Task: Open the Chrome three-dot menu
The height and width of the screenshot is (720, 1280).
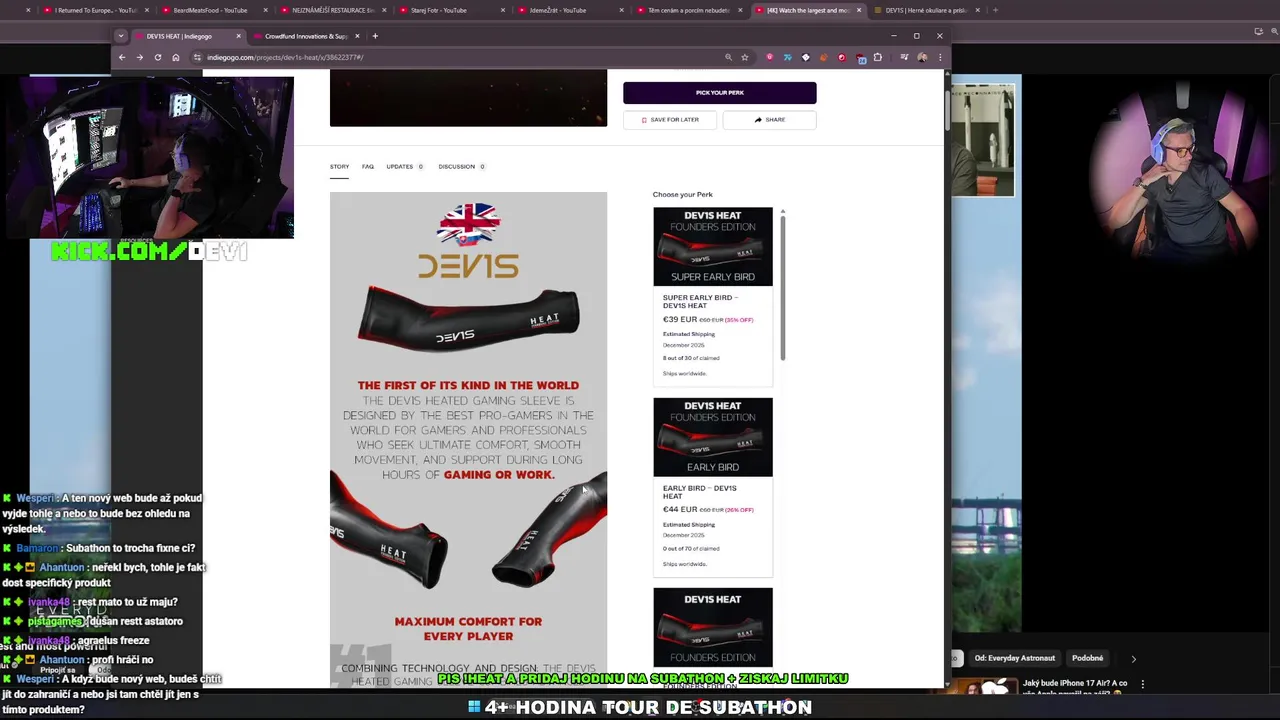Action: click(939, 57)
